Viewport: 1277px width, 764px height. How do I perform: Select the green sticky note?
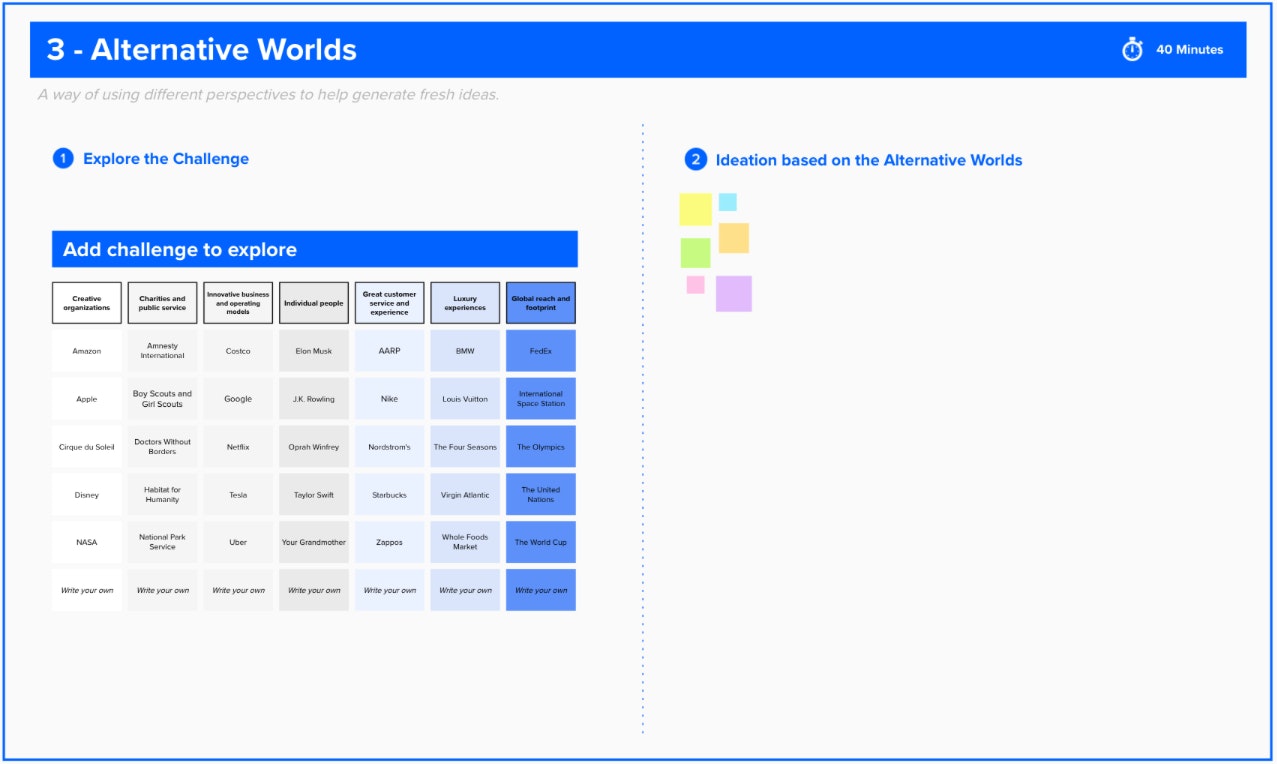pos(695,253)
